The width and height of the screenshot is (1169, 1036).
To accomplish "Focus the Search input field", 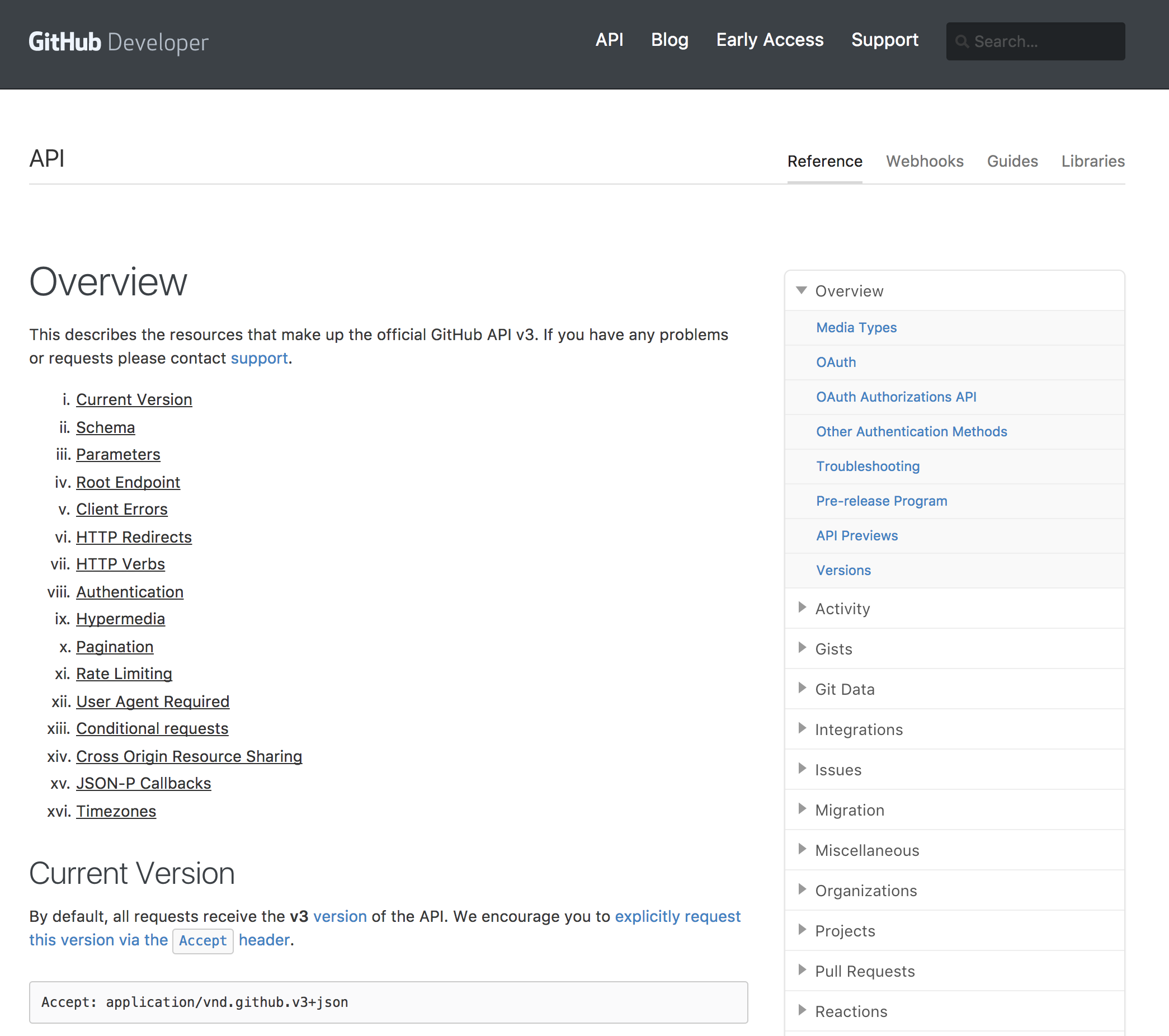I will pos(1035,42).
